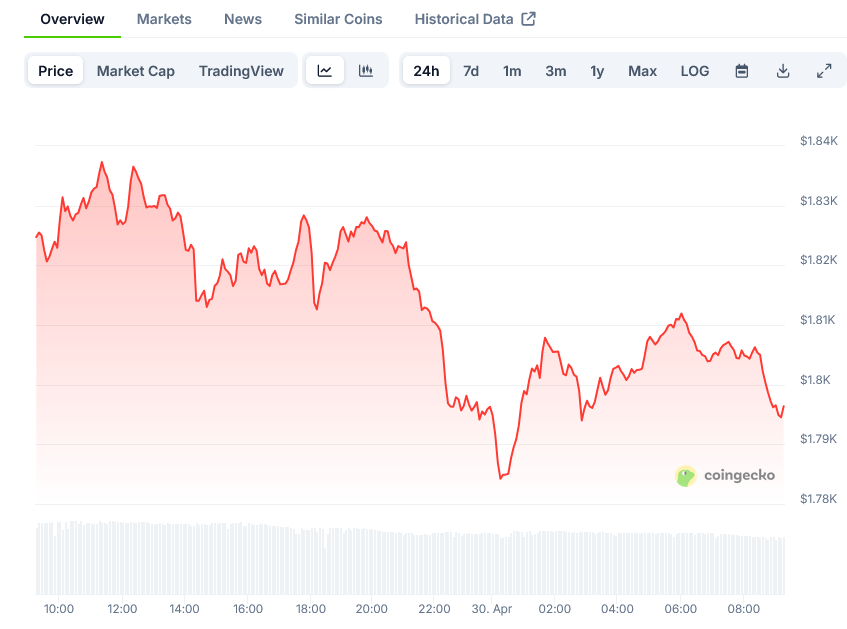
Task: Toggle LOG scale on chart
Action: [x=695, y=71]
